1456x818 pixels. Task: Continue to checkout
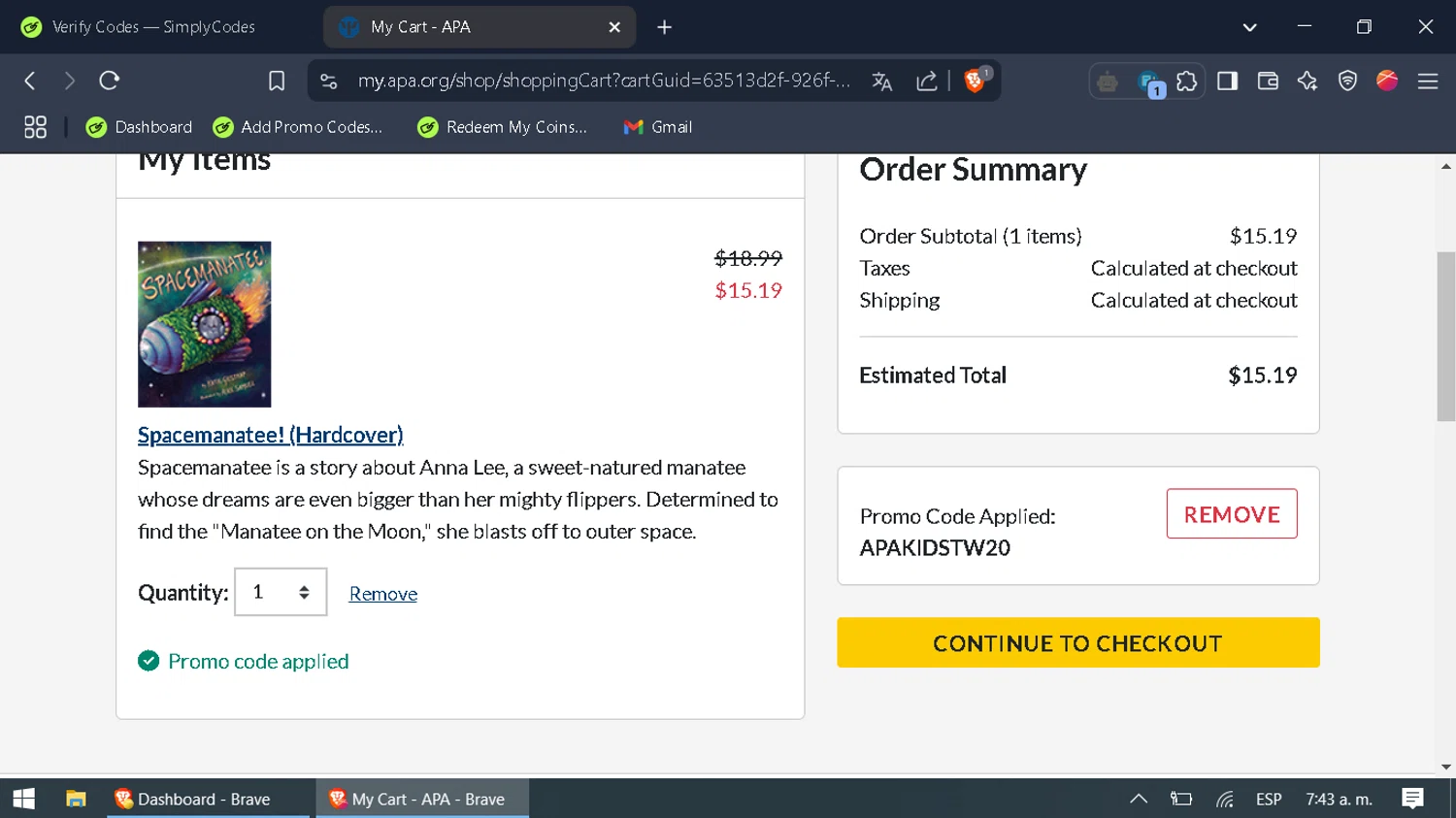(x=1078, y=642)
